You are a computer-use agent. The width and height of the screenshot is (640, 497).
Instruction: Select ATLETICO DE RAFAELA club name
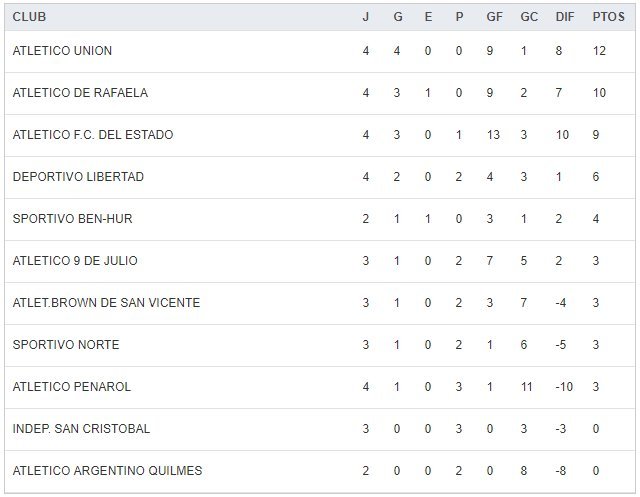(x=80, y=93)
